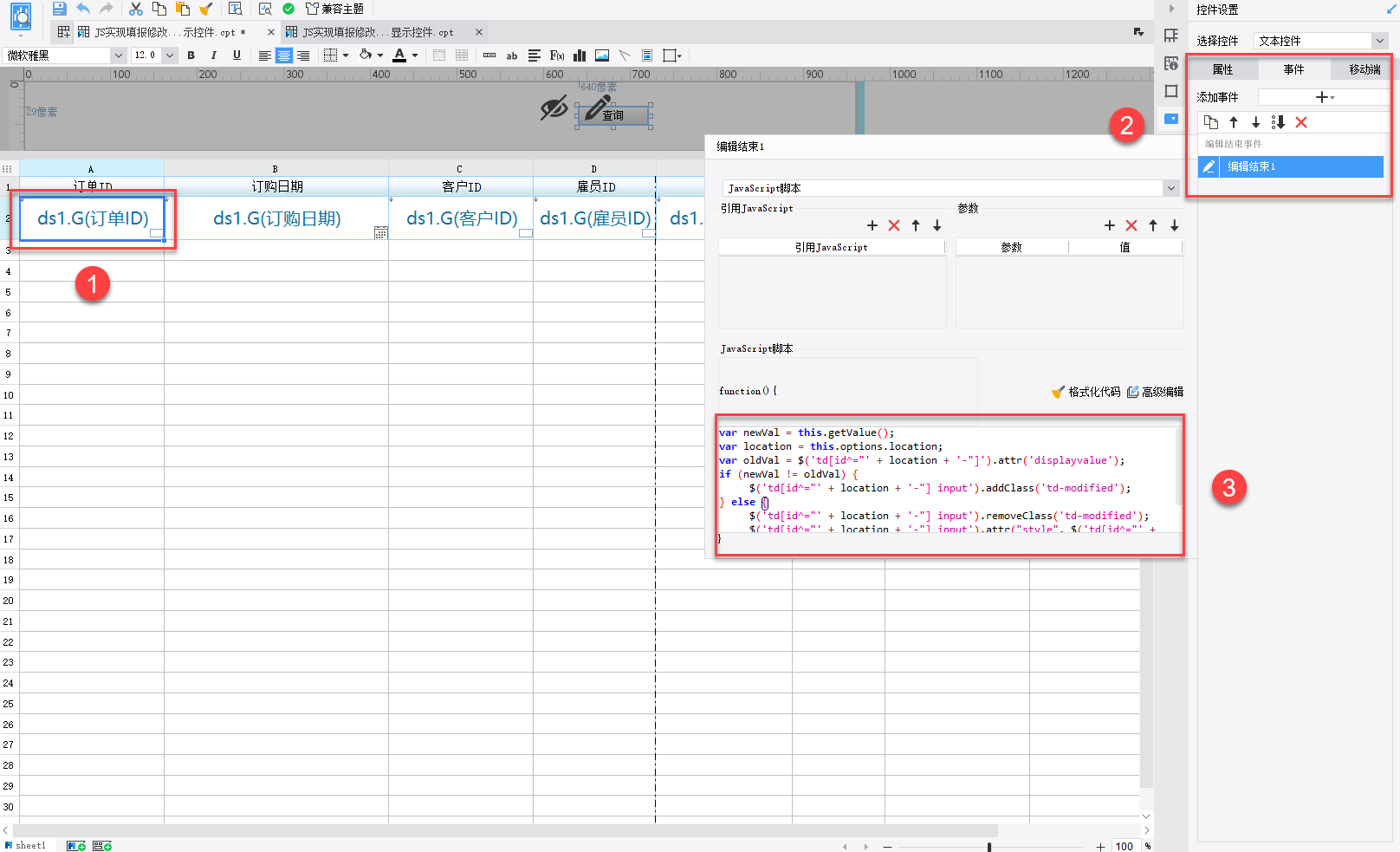Screen dimensions: 1400x852
Task: Select cell ds1.G(订购日期)
Action: coord(277,218)
